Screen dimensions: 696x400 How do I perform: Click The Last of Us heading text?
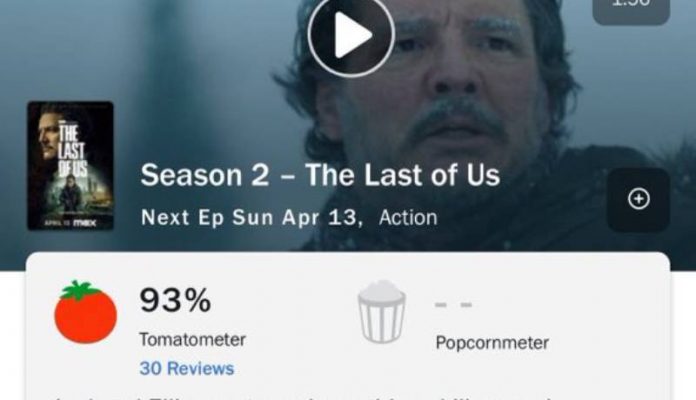point(403,175)
